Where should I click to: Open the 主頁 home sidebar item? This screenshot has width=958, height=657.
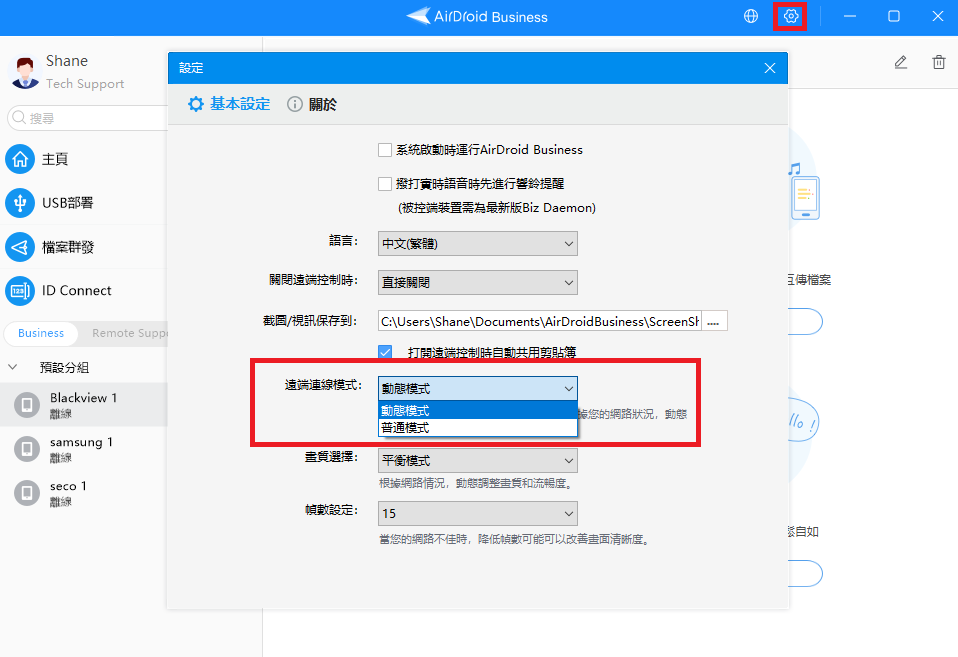pyautogui.click(x=83, y=159)
